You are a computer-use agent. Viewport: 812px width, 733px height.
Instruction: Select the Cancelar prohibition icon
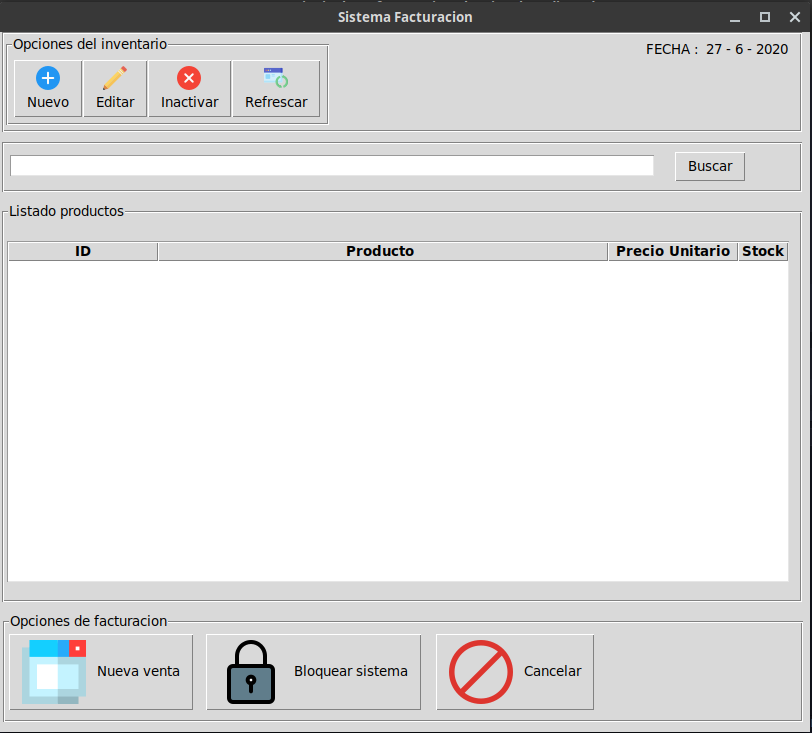[x=479, y=671]
